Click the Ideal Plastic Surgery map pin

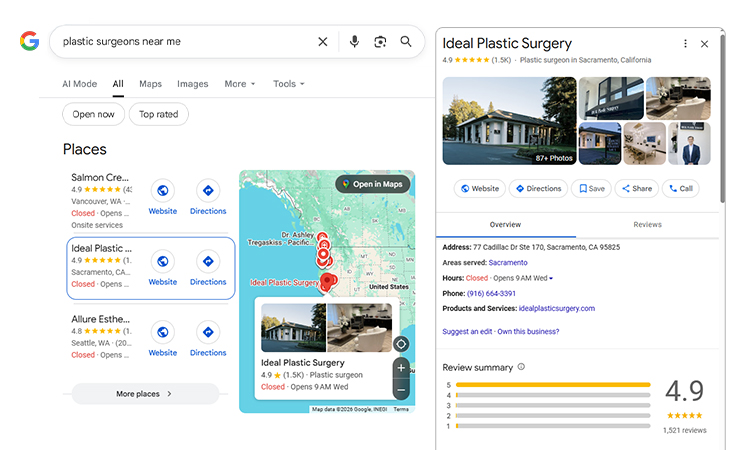tap(327, 282)
